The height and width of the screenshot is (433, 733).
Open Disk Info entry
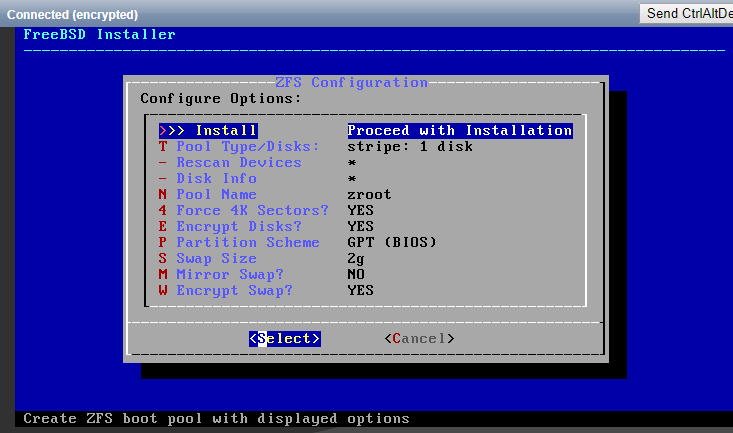[x=208, y=179]
